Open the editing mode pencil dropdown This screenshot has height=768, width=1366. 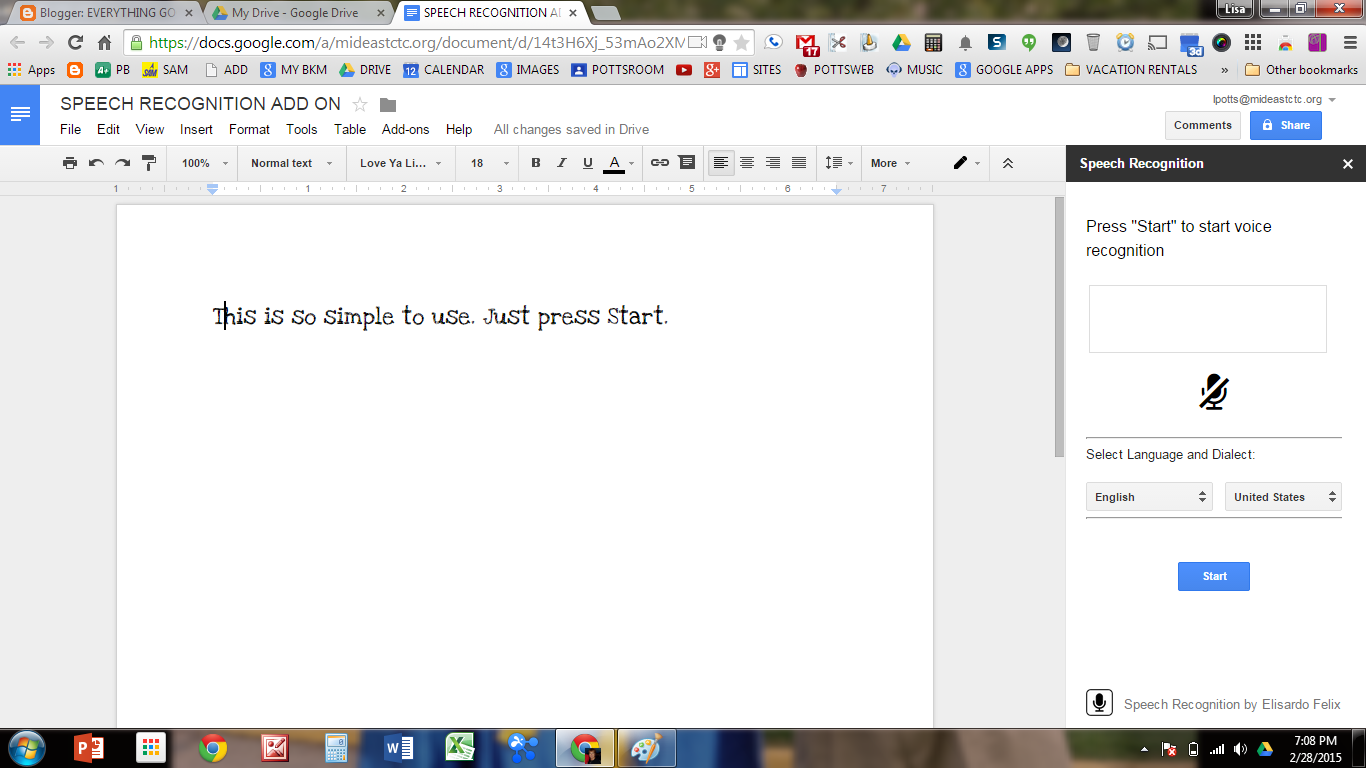pyautogui.click(x=967, y=163)
